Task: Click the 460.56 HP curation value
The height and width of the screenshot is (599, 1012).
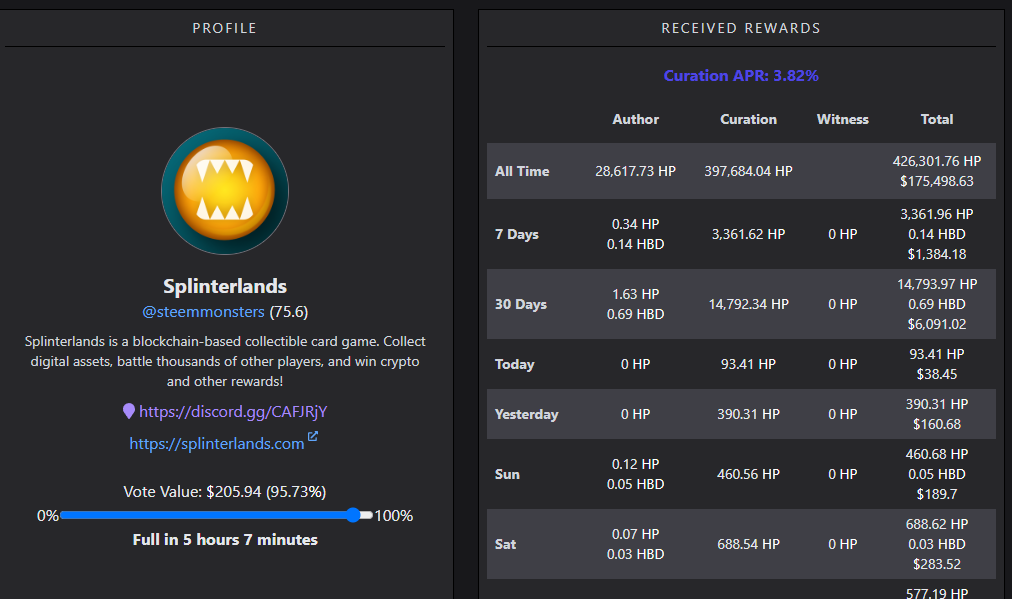Action: [x=749, y=474]
